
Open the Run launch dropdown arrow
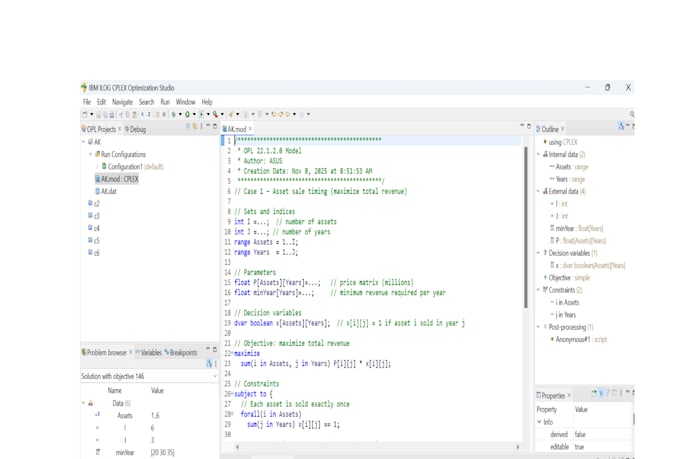pos(194,114)
